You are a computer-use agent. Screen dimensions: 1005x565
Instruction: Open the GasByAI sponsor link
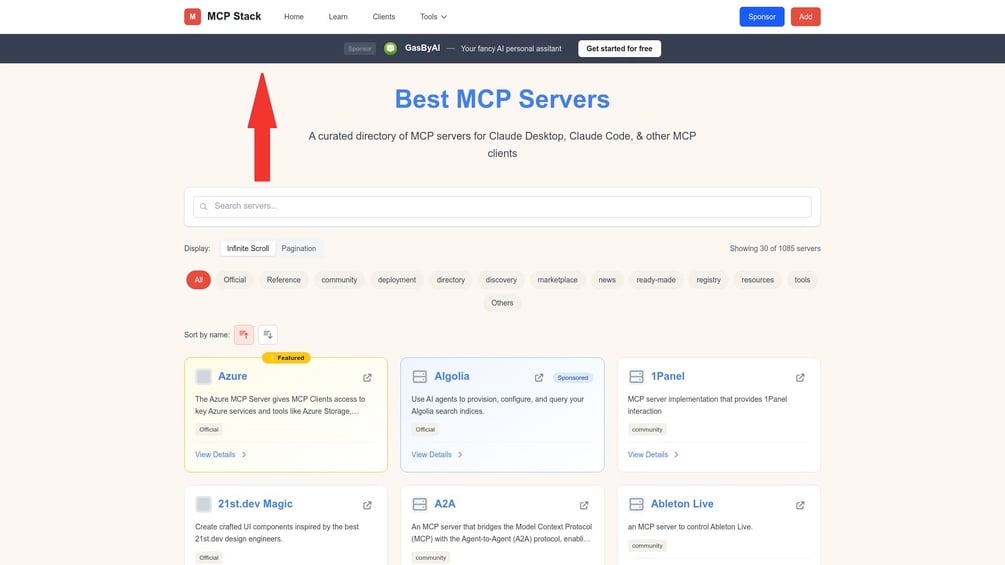pyautogui.click(x=422, y=48)
